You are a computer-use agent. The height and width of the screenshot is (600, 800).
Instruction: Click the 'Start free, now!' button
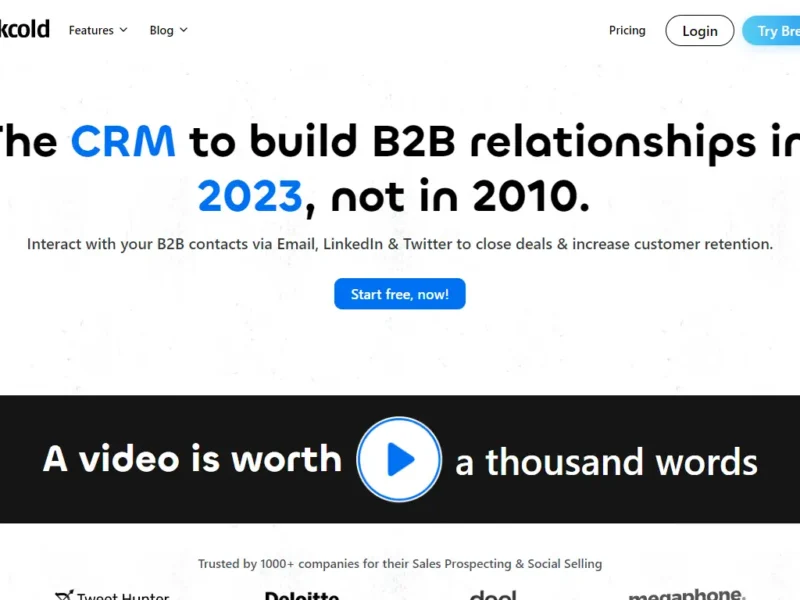pyautogui.click(x=399, y=294)
